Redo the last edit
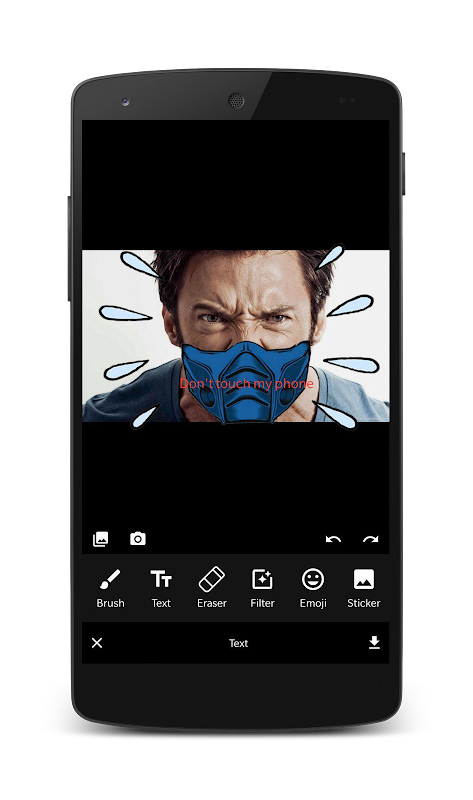 370,539
